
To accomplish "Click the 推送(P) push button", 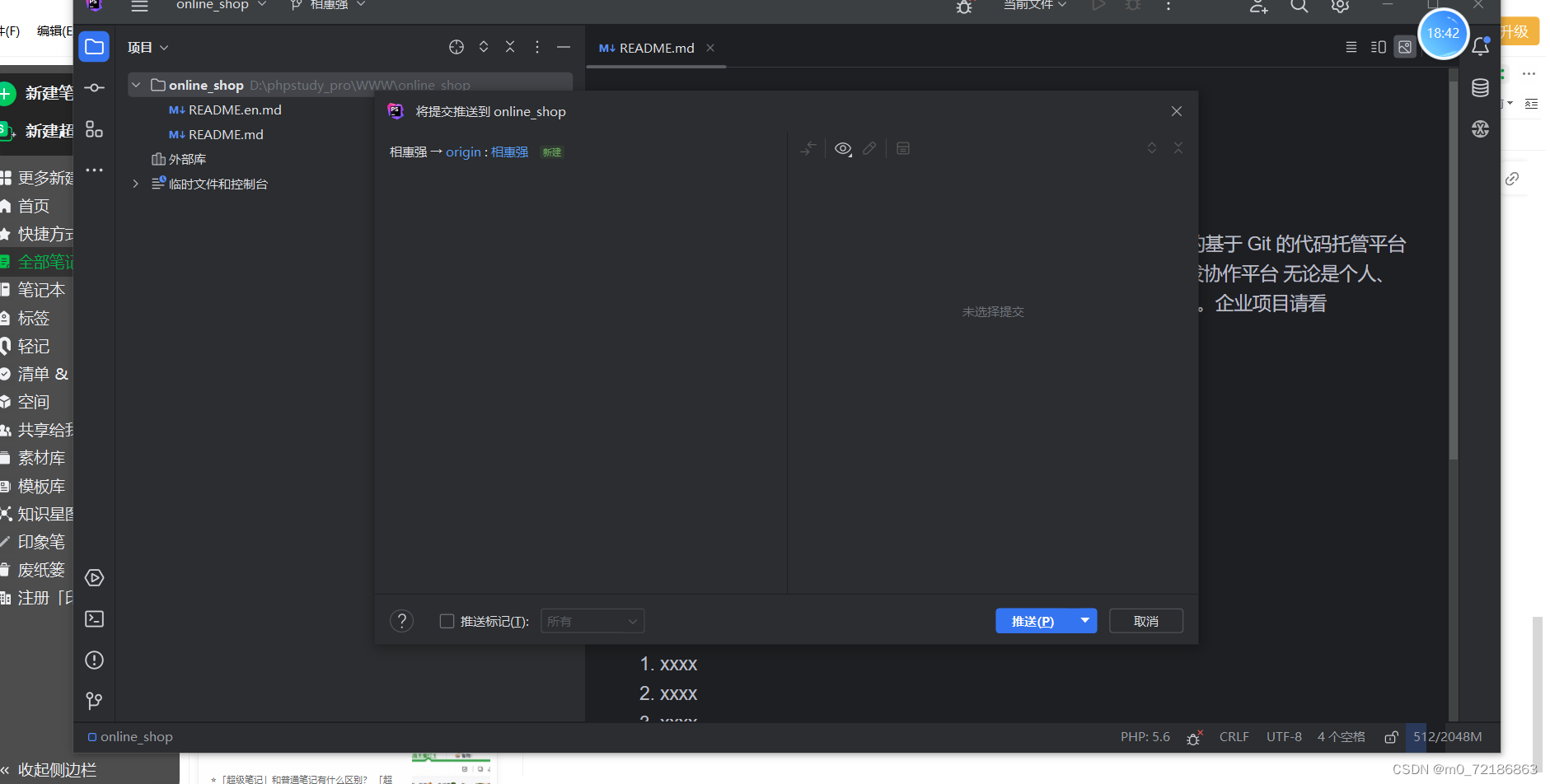I will coord(1033,620).
